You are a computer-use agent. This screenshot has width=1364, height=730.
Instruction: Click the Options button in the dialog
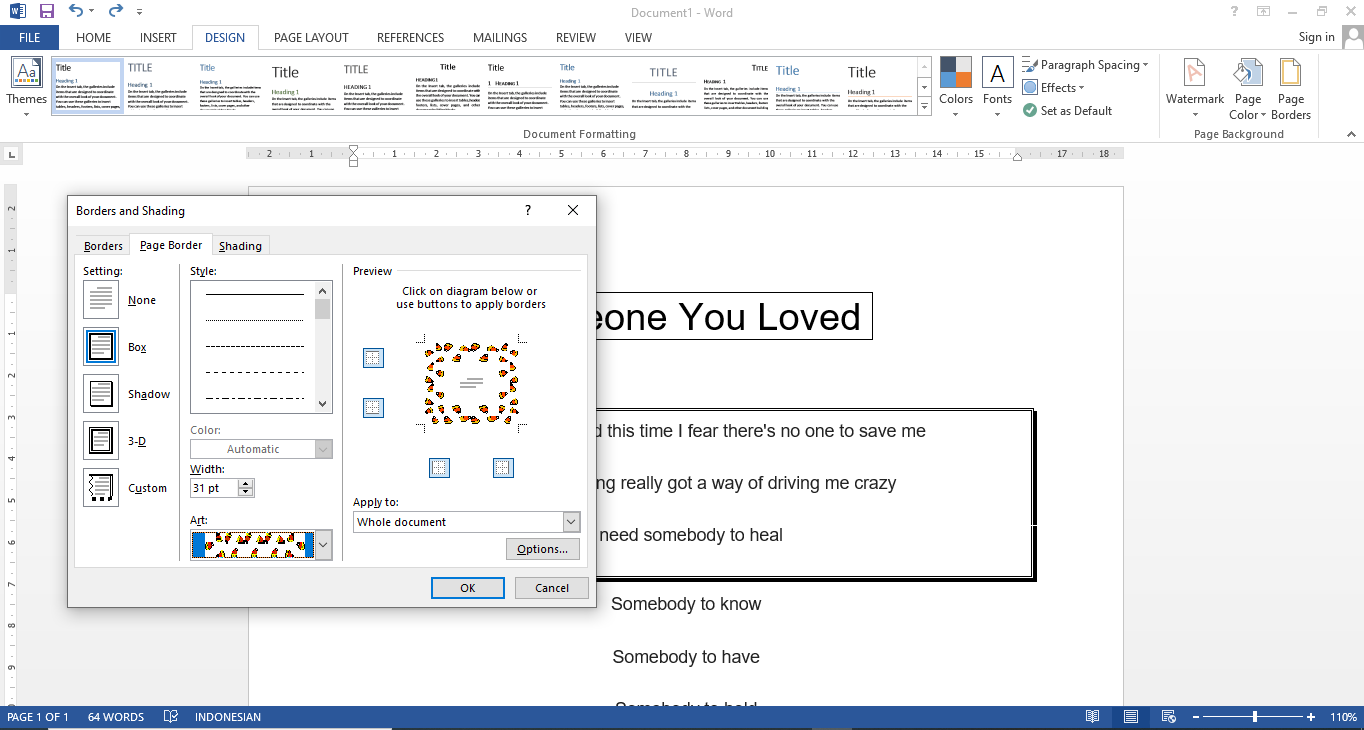coord(542,548)
